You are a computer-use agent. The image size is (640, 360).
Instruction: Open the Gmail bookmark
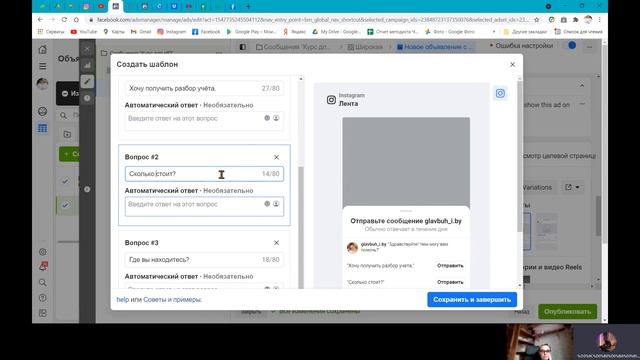141,31
